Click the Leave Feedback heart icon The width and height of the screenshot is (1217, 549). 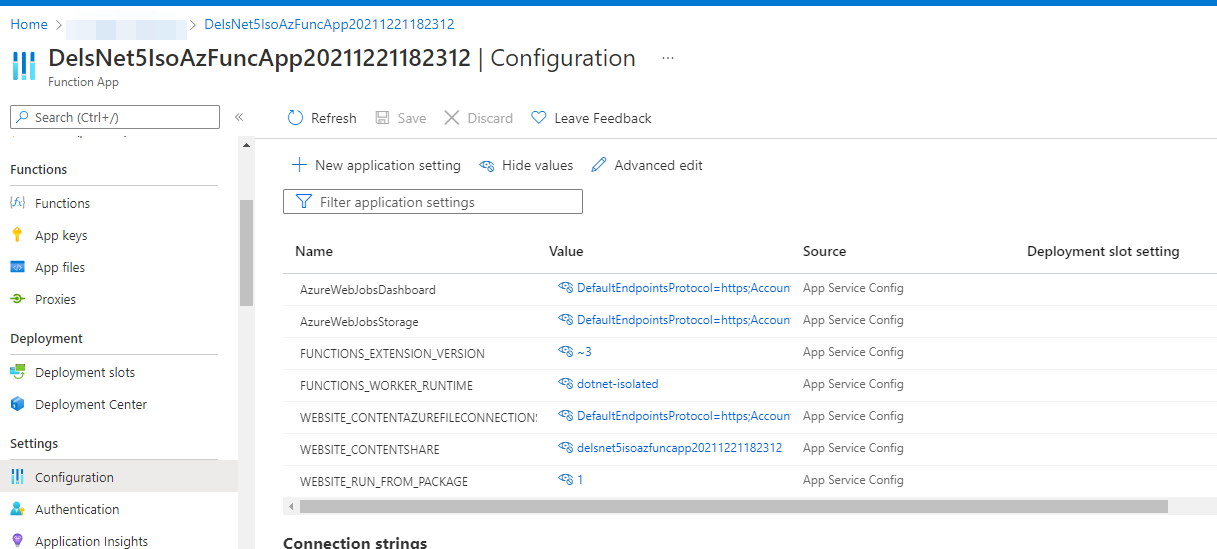pyautogui.click(x=539, y=118)
